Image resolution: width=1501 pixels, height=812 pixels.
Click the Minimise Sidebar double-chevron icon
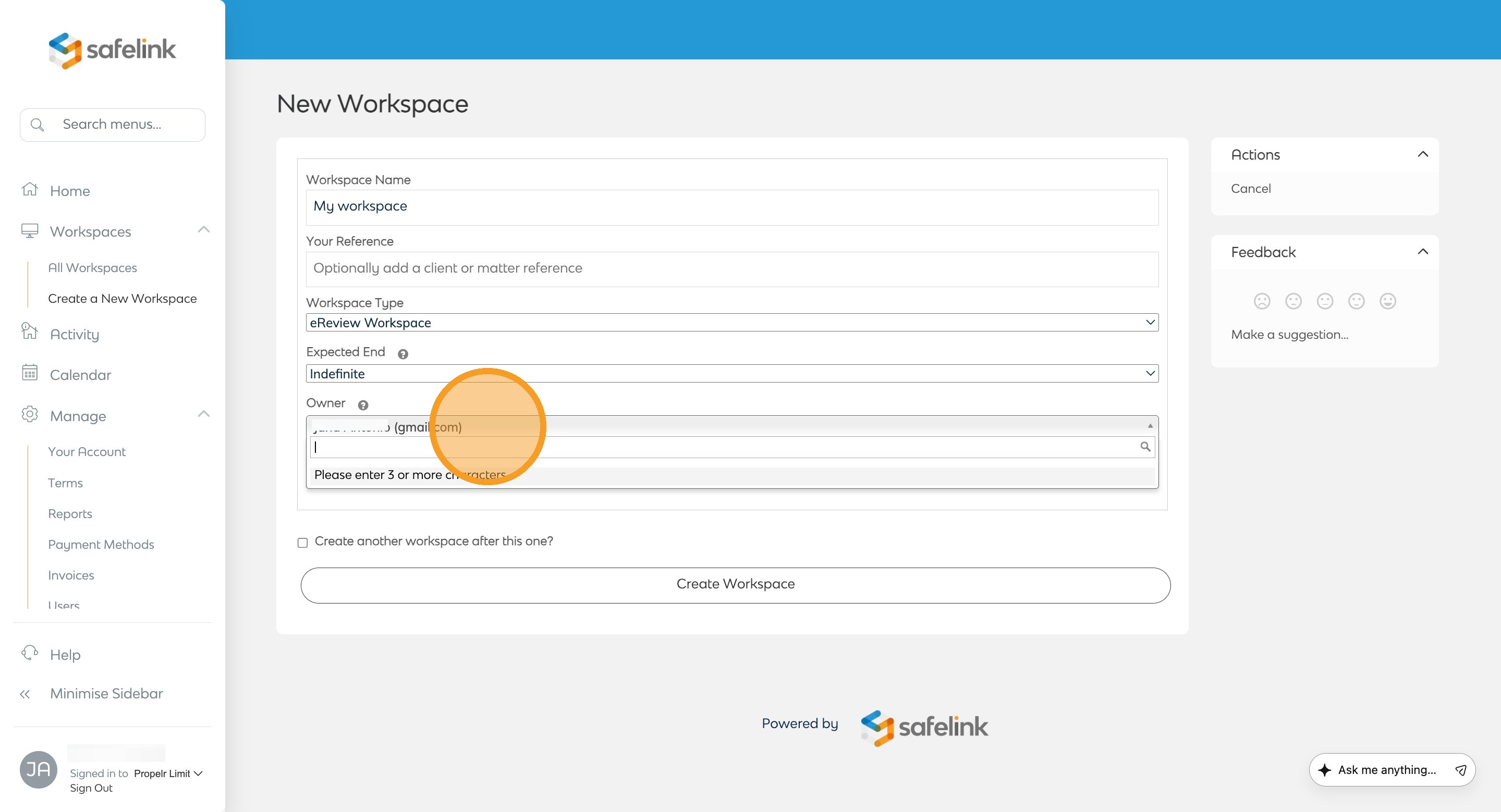point(25,694)
